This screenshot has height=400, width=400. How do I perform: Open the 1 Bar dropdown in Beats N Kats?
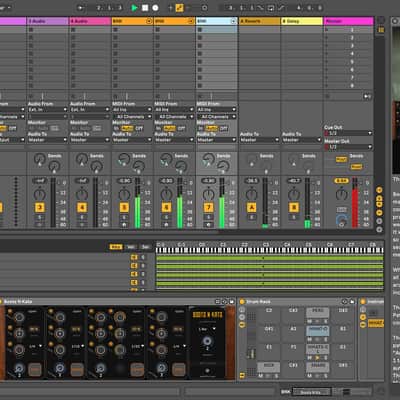pos(207,329)
